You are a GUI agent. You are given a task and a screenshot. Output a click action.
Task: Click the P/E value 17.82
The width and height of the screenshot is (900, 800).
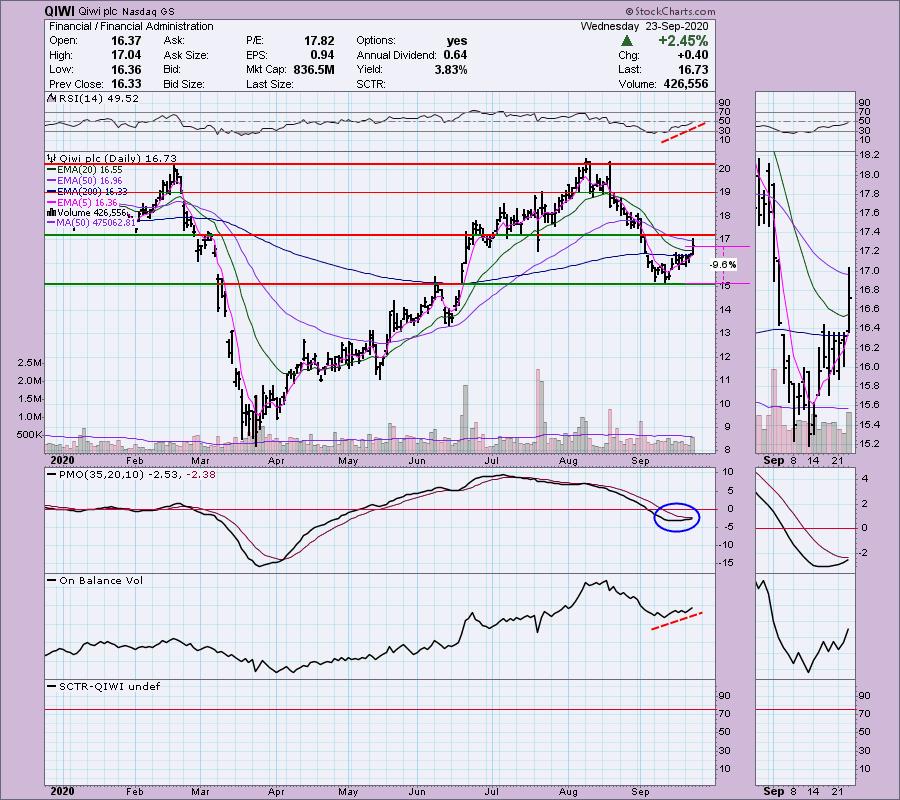319,41
